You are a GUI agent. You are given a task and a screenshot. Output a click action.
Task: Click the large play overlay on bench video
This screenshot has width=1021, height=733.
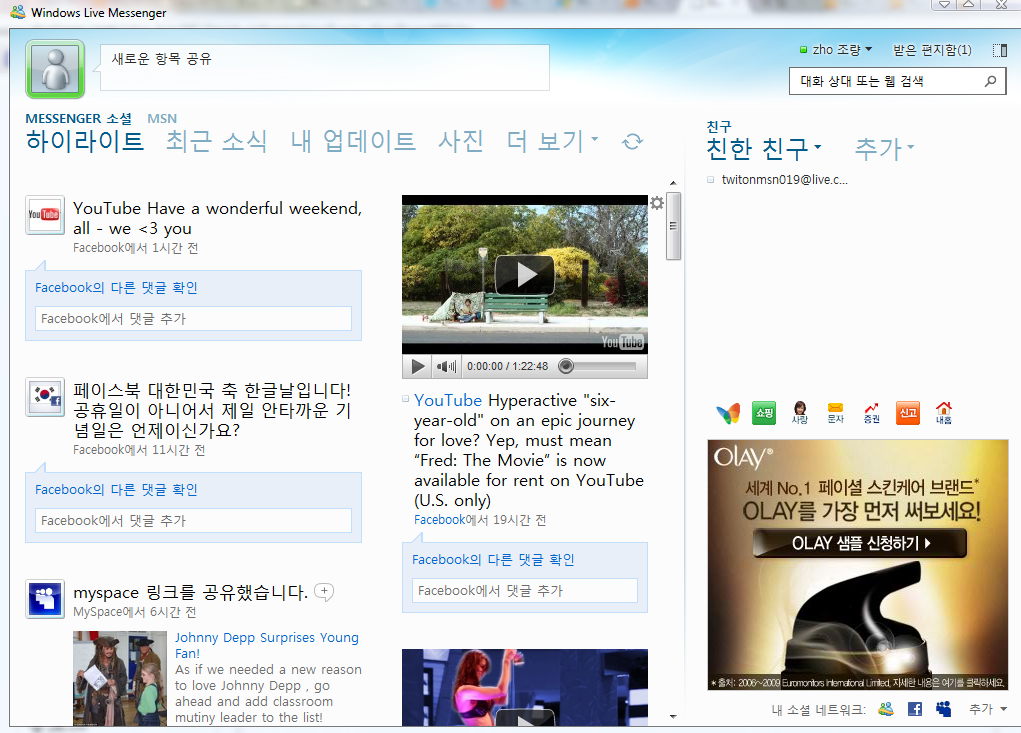525,275
